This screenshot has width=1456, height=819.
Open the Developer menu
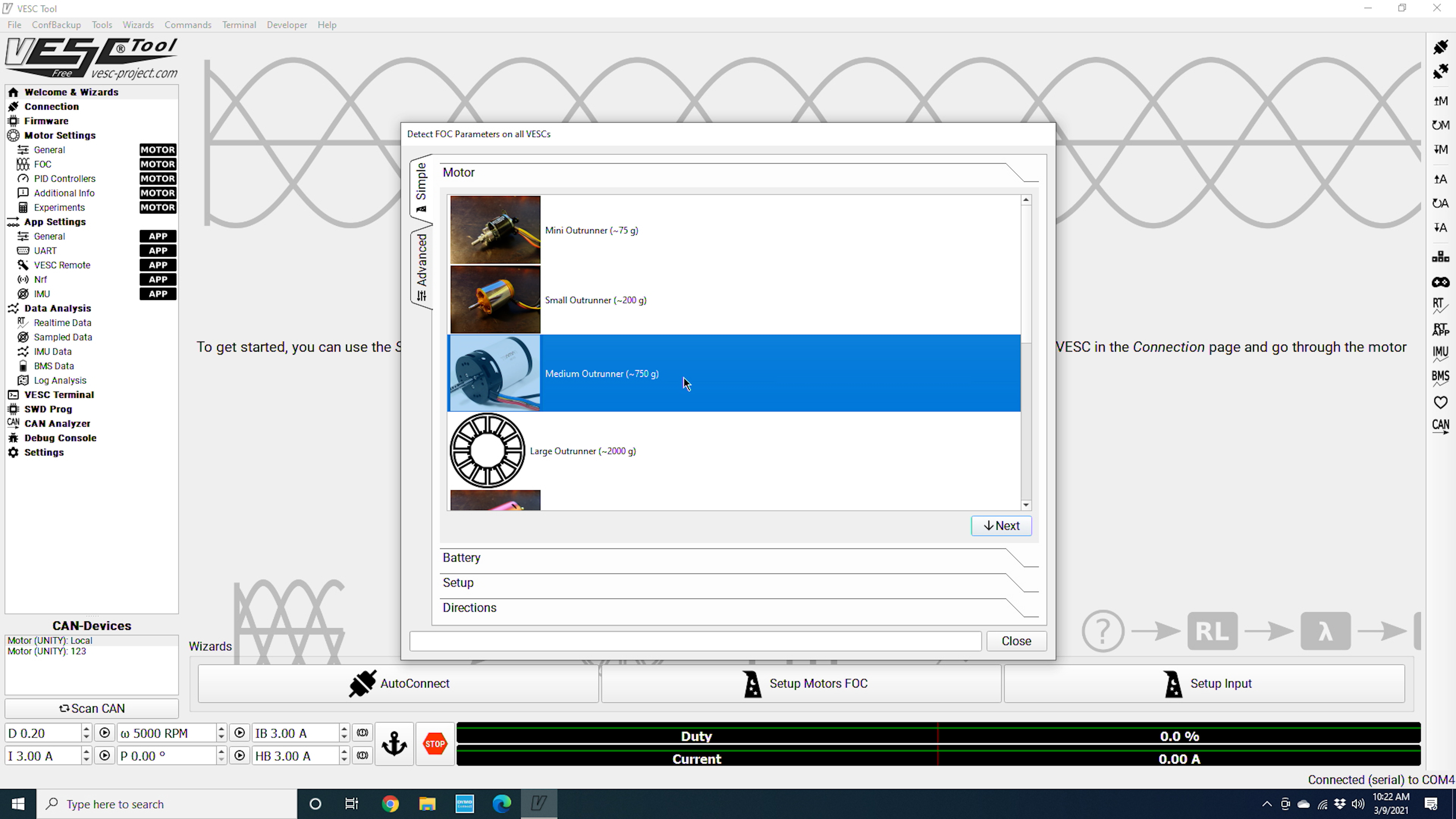287,25
